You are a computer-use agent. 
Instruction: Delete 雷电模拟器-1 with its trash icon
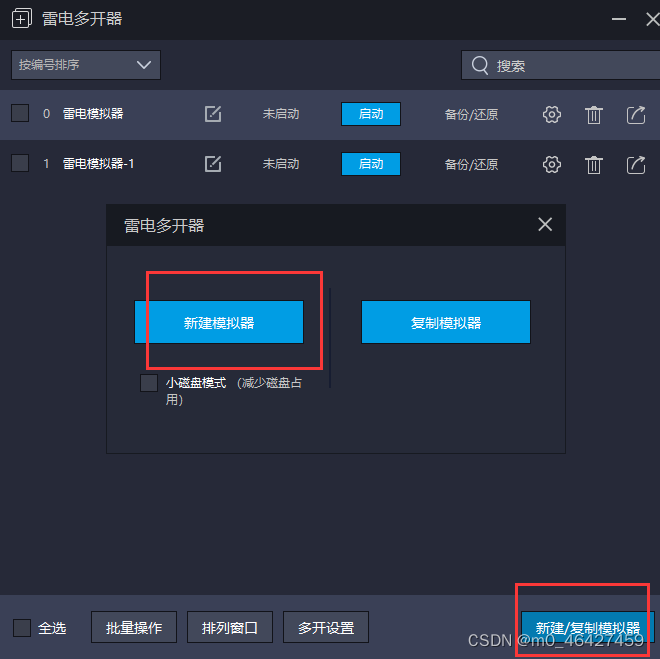pyautogui.click(x=594, y=165)
